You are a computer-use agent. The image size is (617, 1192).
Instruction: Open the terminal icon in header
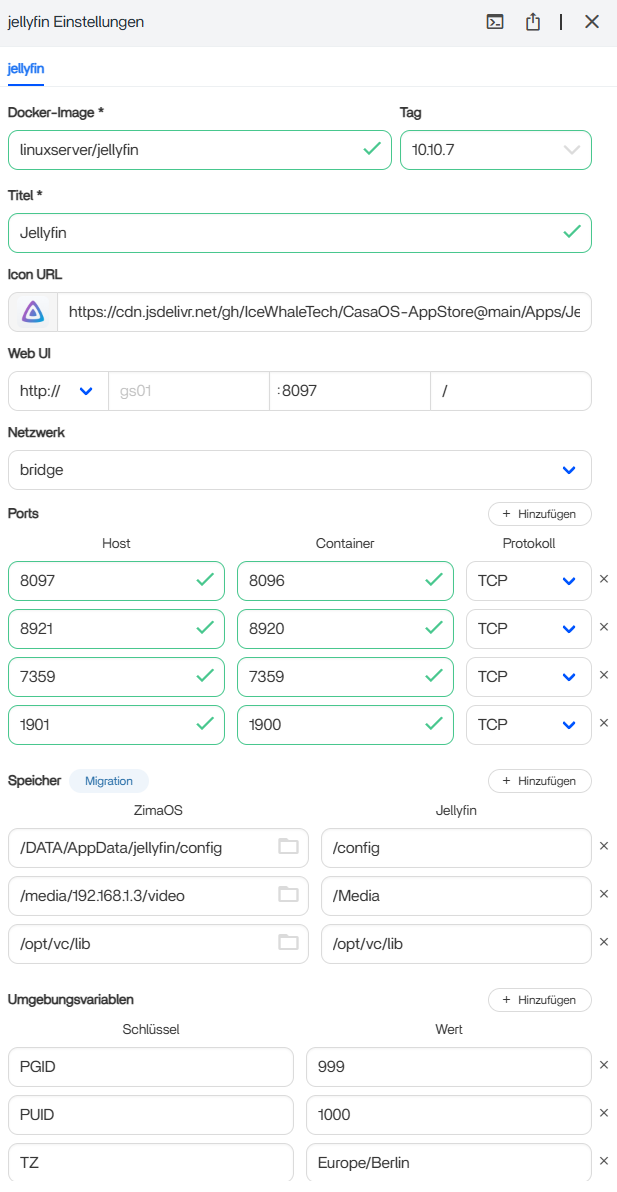click(x=495, y=22)
